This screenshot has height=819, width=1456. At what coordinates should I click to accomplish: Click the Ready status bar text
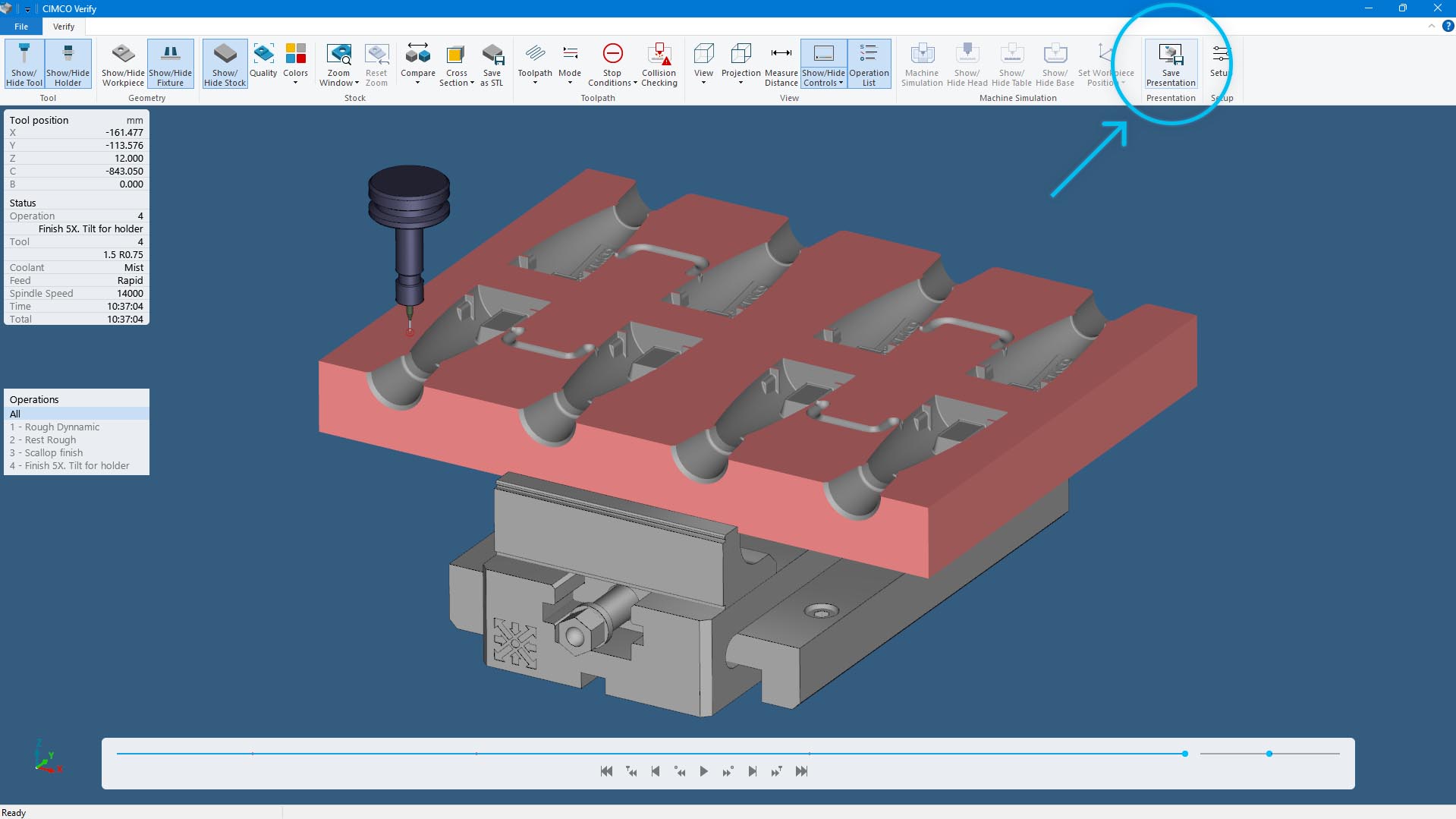(14, 812)
